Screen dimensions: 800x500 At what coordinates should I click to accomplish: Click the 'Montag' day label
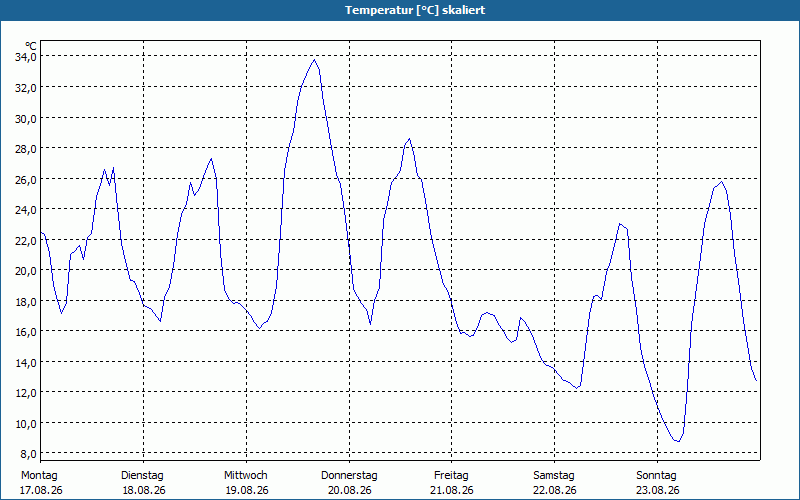point(39,476)
